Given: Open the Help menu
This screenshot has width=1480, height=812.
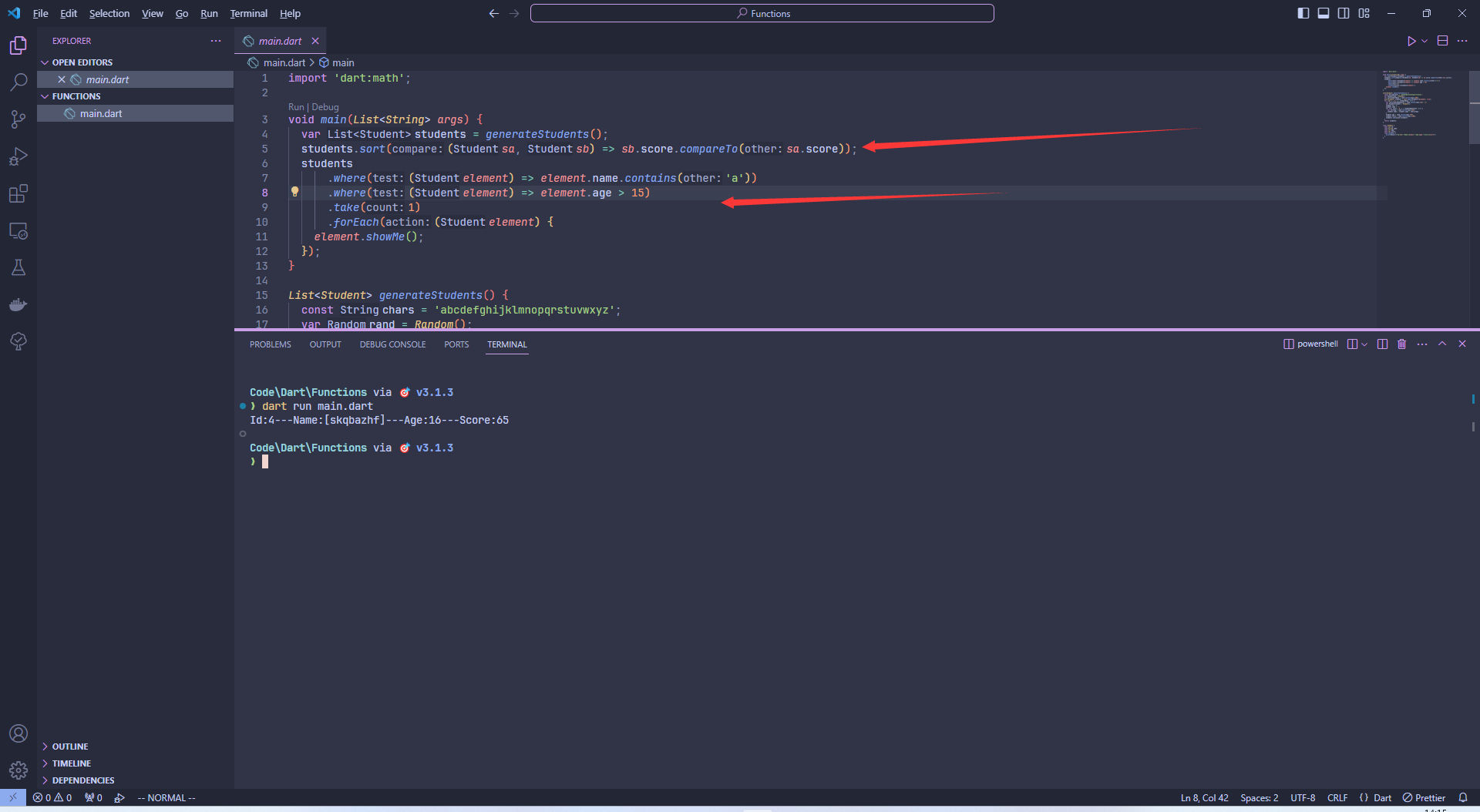Looking at the screenshot, I should point(290,13).
